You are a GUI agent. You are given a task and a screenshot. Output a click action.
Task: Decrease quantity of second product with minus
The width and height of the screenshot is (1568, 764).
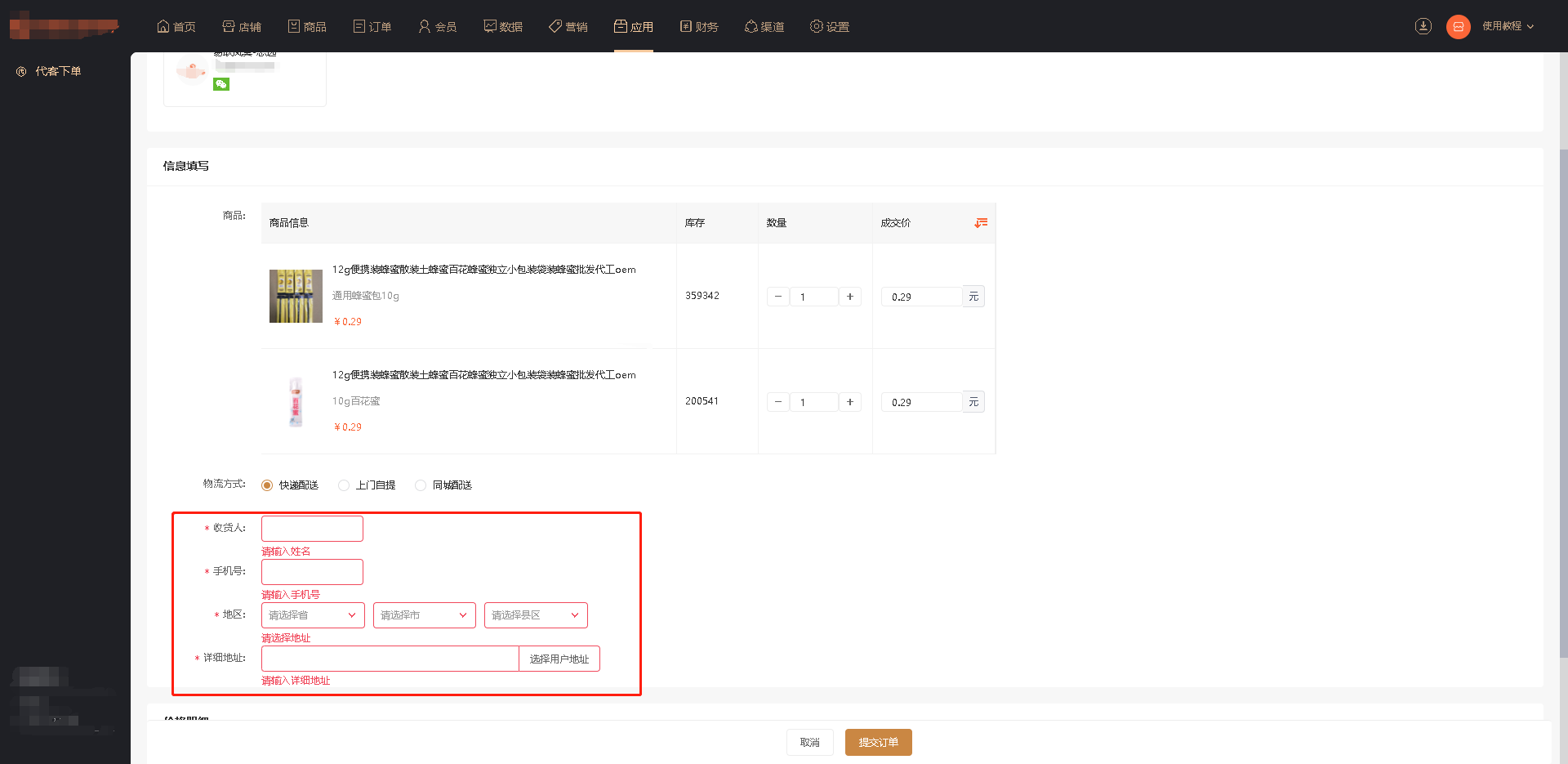(x=778, y=402)
